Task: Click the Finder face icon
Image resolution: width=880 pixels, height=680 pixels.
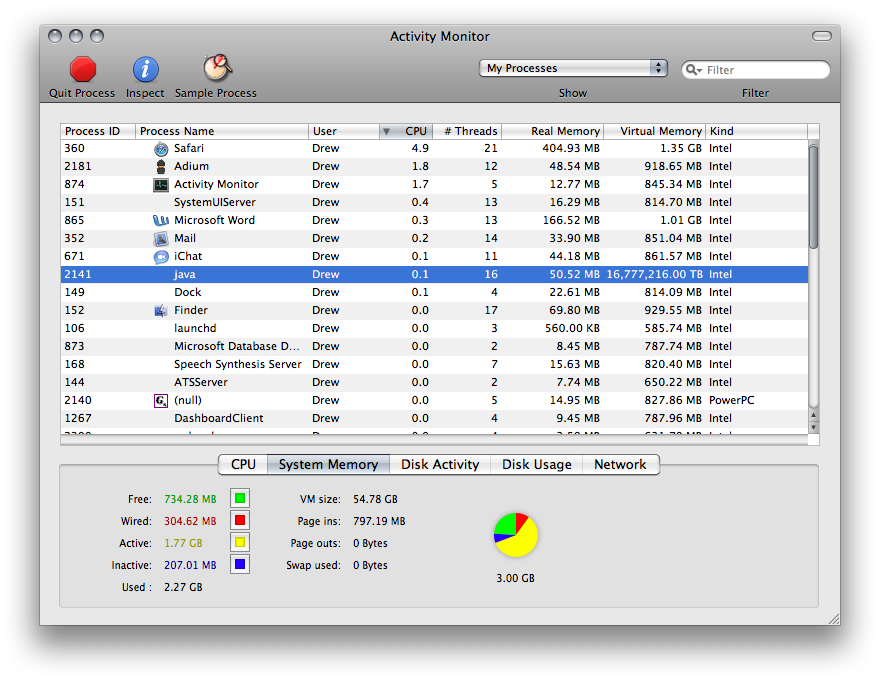Action: pyautogui.click(x=161, y=310)
